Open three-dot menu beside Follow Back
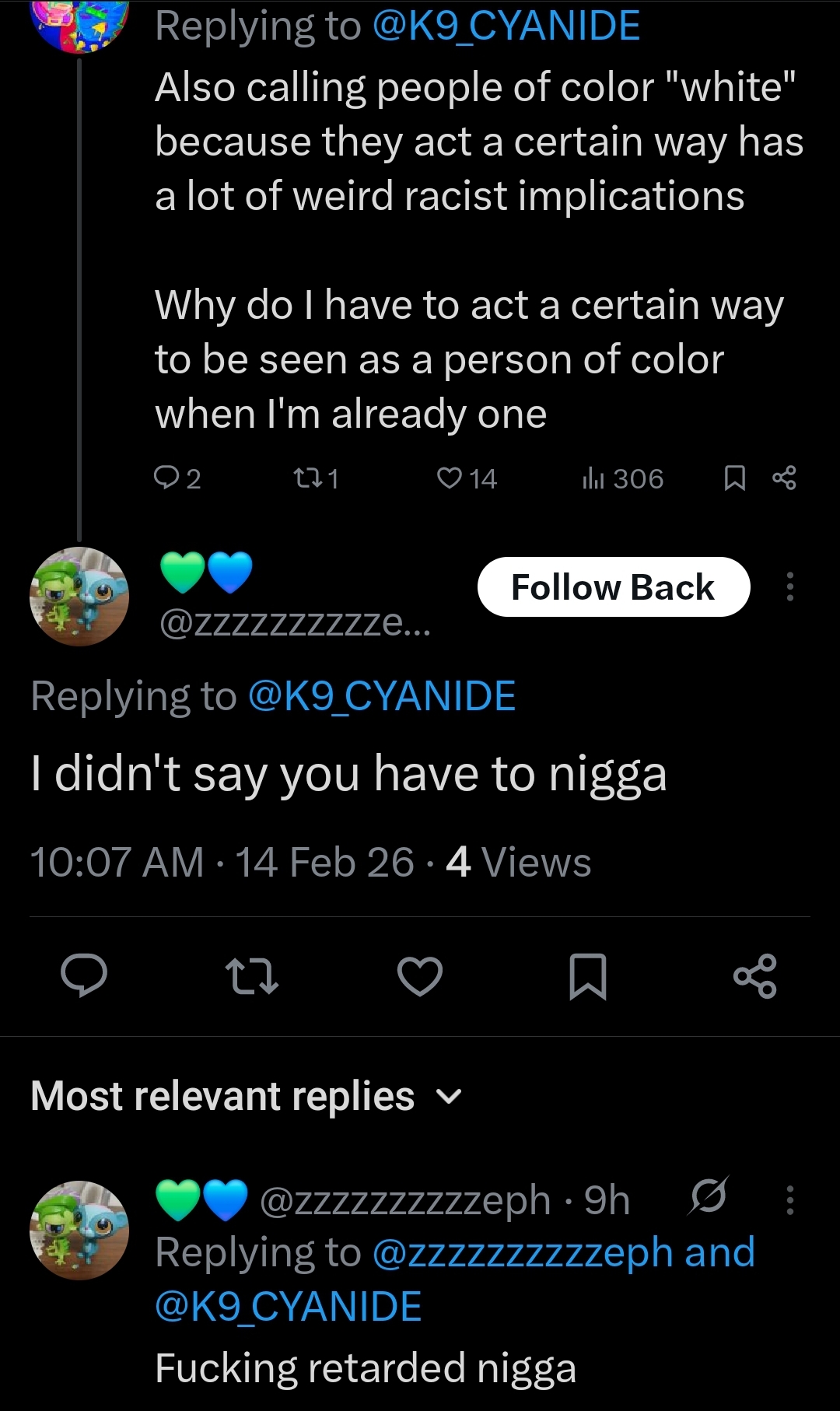 point(789,586)
